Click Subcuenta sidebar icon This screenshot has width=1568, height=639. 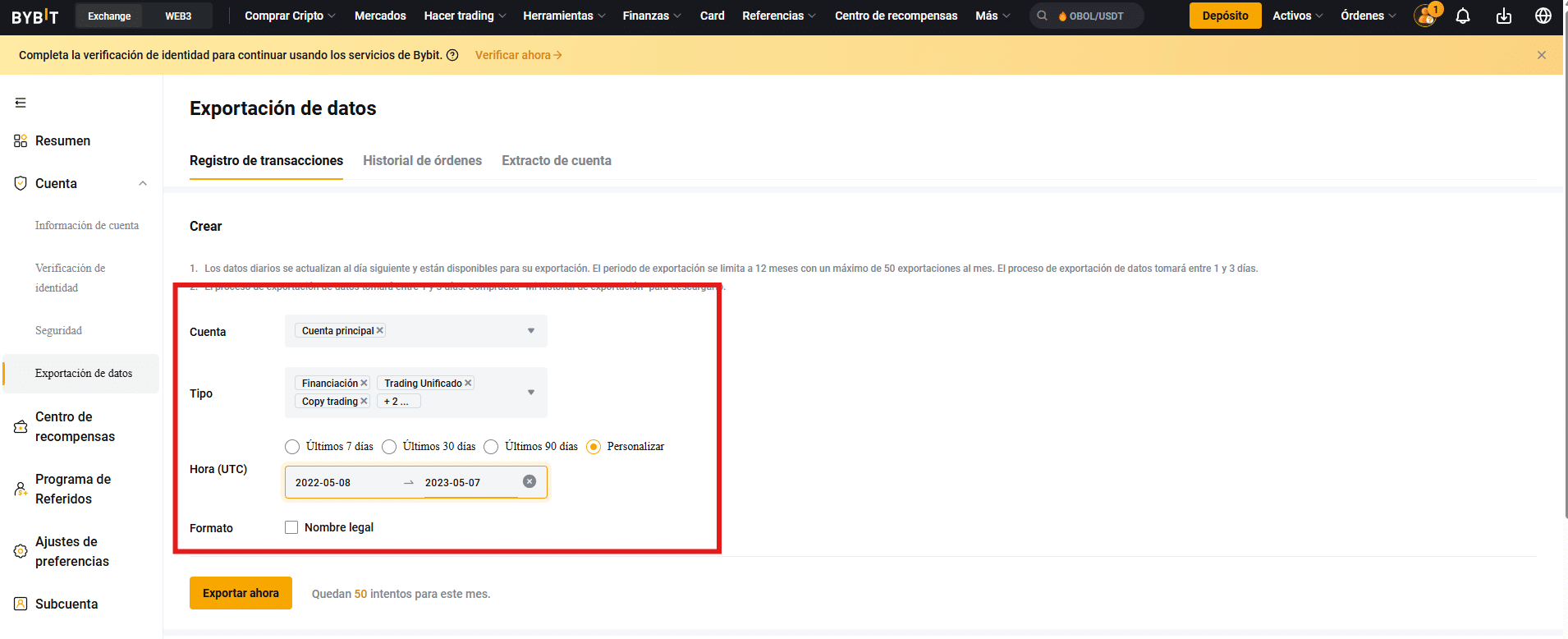click(x=21, y=604)
